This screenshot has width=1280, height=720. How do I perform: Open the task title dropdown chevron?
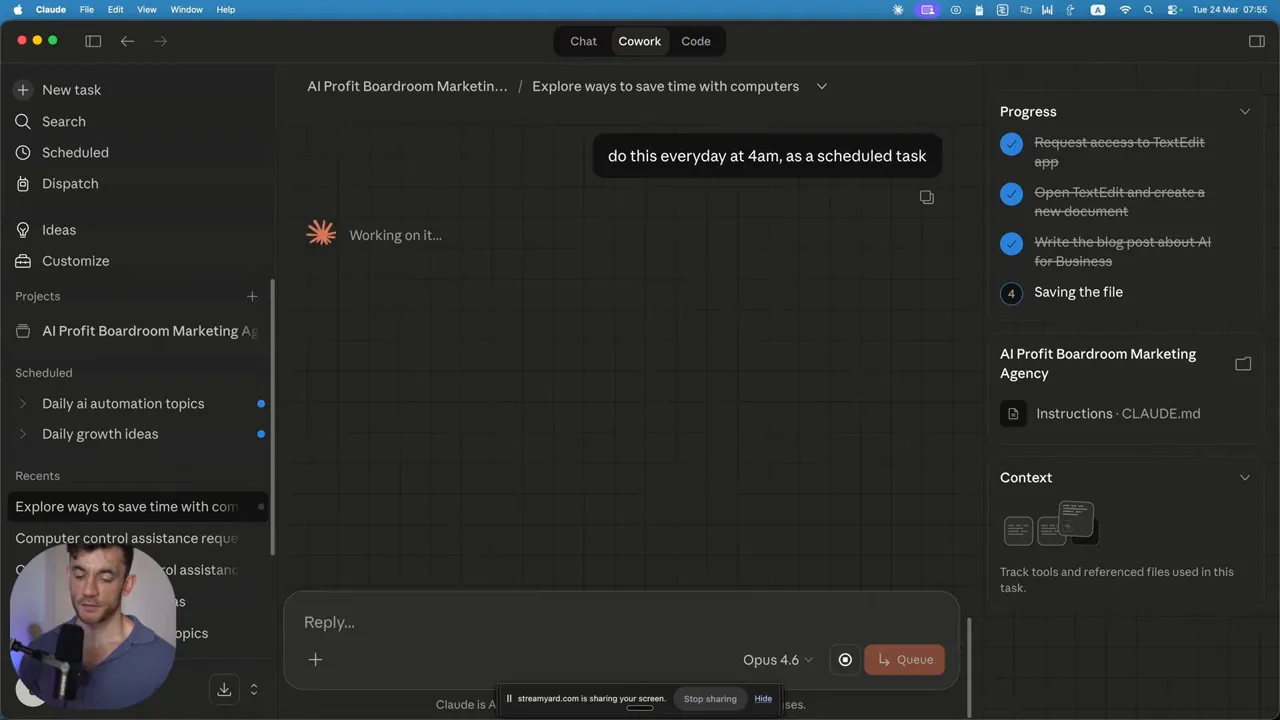822,86
